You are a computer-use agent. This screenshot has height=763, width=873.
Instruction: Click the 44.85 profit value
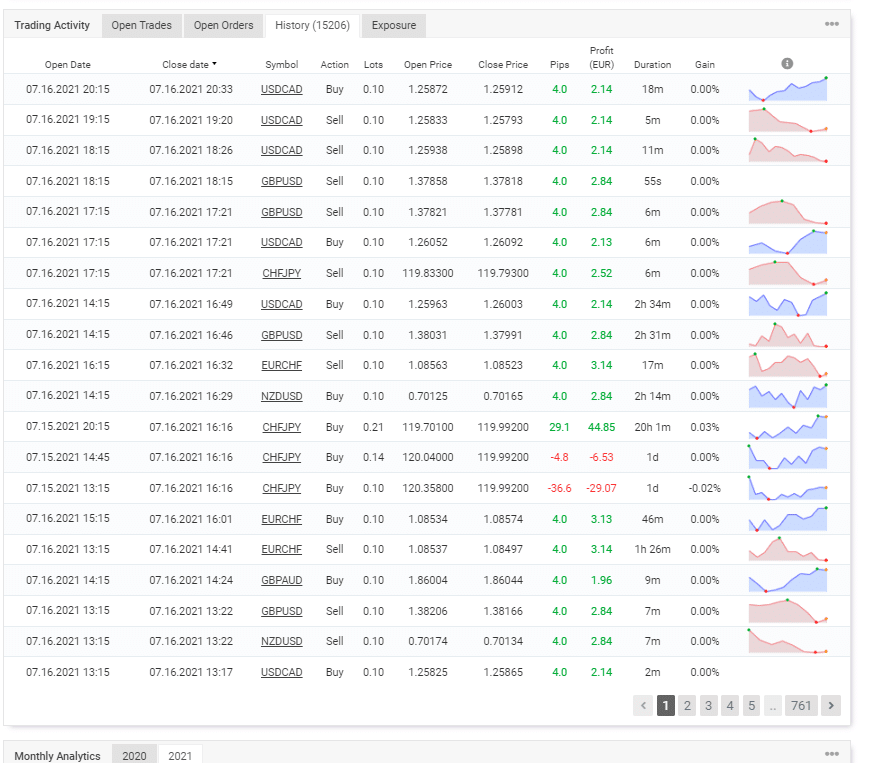point(602,427)
